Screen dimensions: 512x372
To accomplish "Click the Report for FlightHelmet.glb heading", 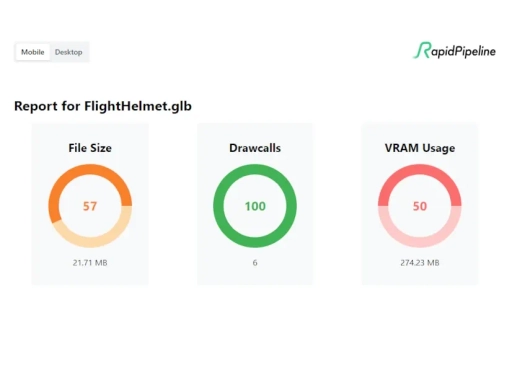I will click(x=103, y=106).
